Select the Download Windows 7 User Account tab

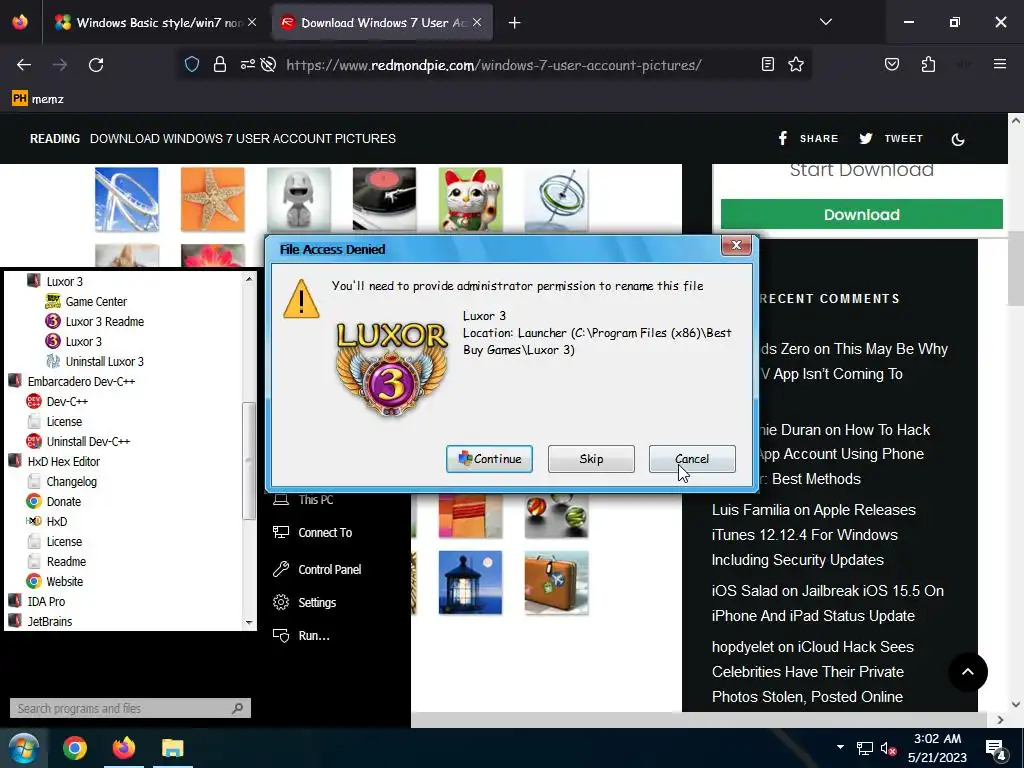coord(381,22)
